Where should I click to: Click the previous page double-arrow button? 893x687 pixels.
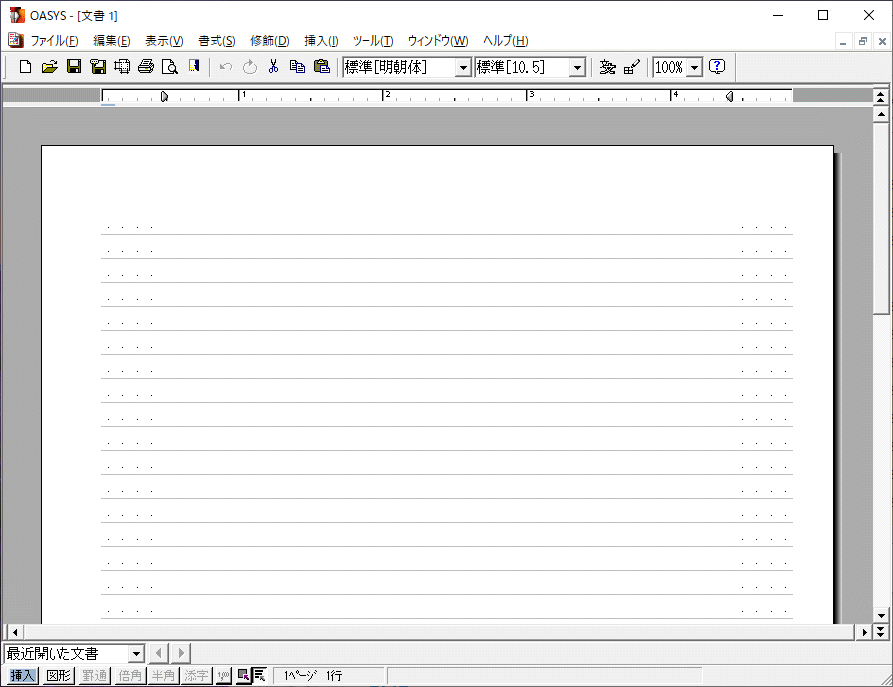pos(880,97)
